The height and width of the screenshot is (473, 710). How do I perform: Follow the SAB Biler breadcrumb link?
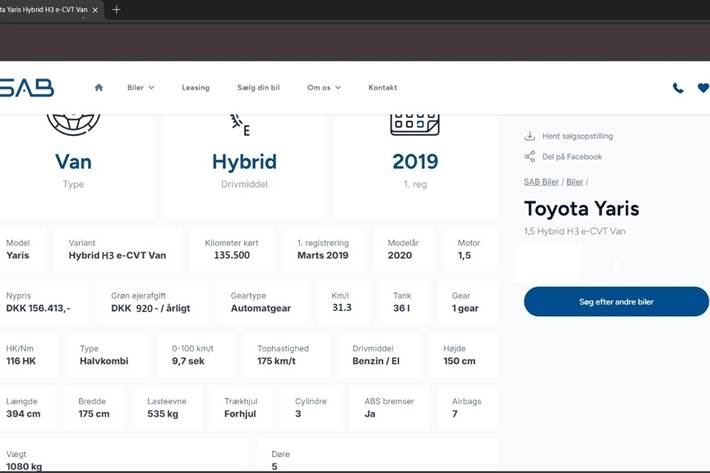point(541,182)
